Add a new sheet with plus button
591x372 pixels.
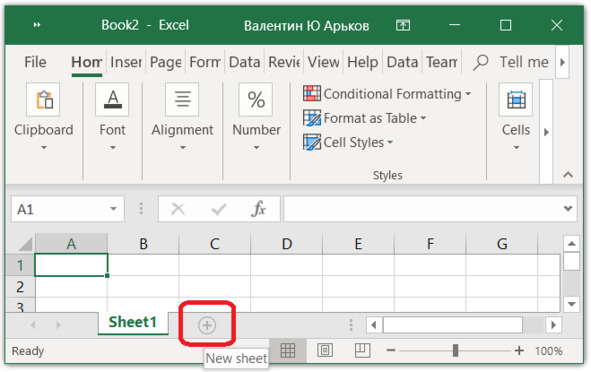click(207, 325)
